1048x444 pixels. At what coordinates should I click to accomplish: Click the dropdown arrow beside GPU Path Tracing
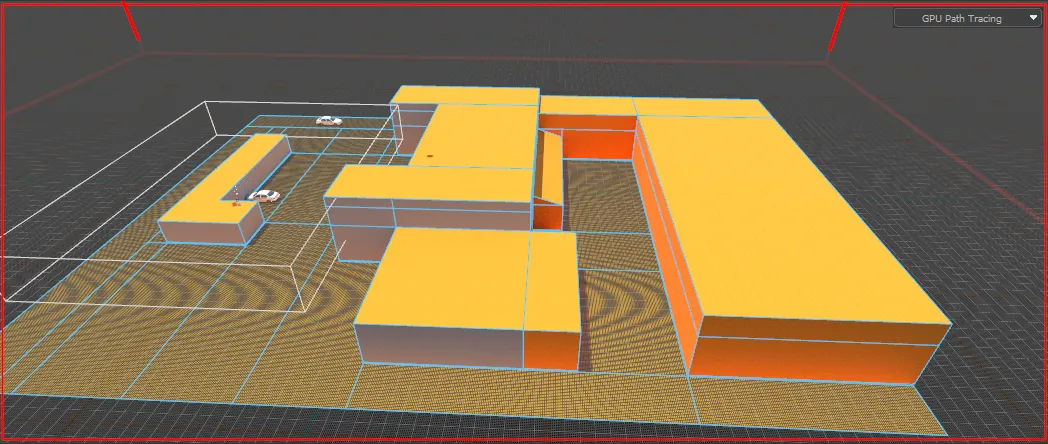click(1033, 19)
